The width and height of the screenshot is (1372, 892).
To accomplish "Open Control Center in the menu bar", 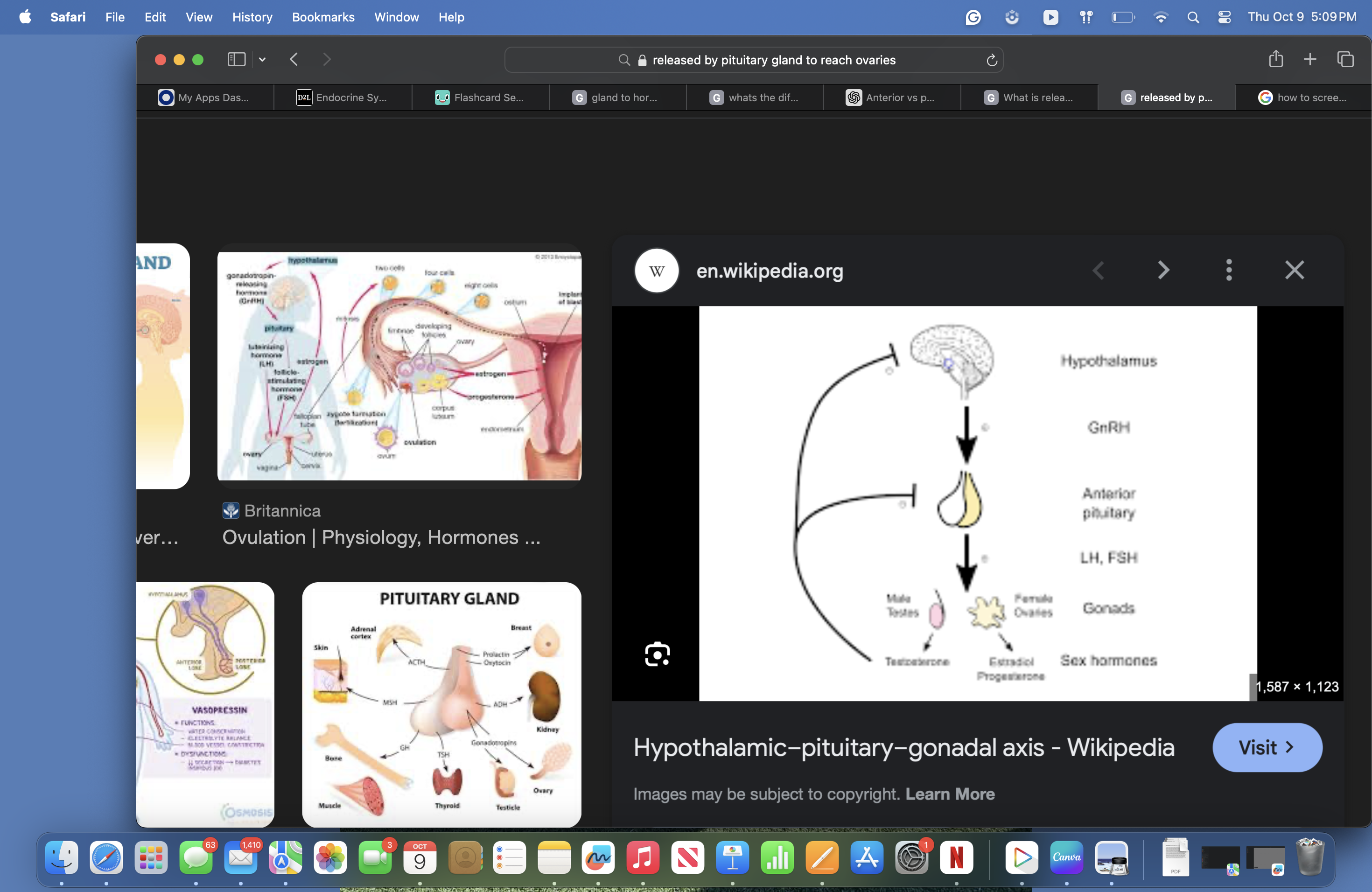I will (x=1225, y=17).
